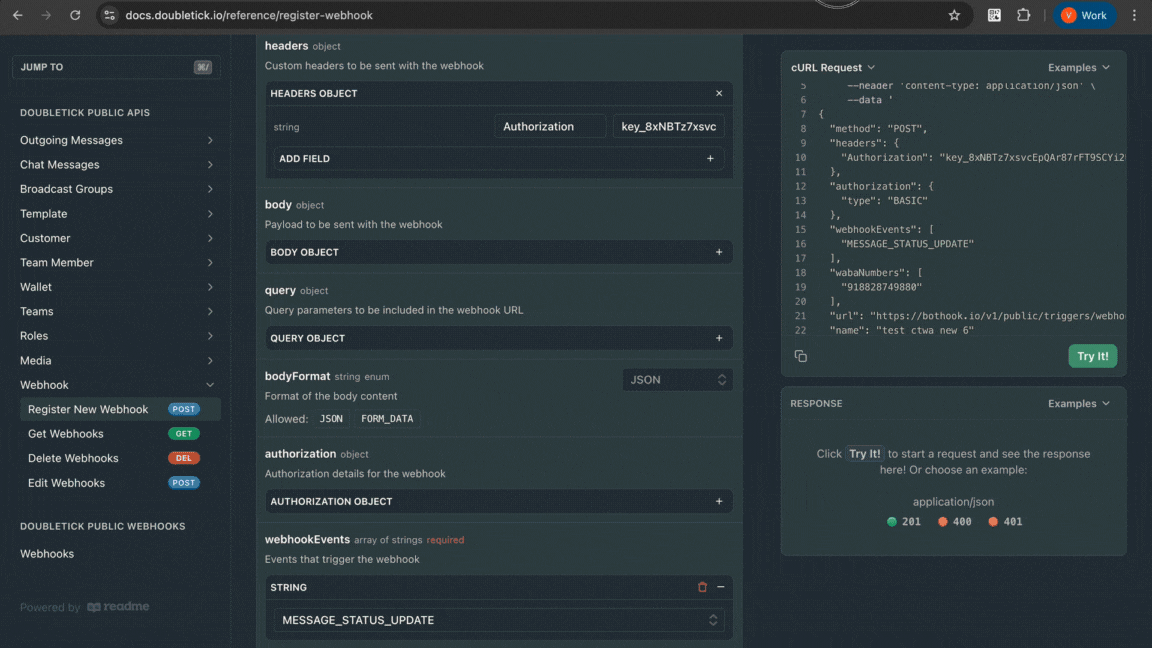Add a field to Body Object
Viewport: 1152px width, 648px height.
coord(718,252)
